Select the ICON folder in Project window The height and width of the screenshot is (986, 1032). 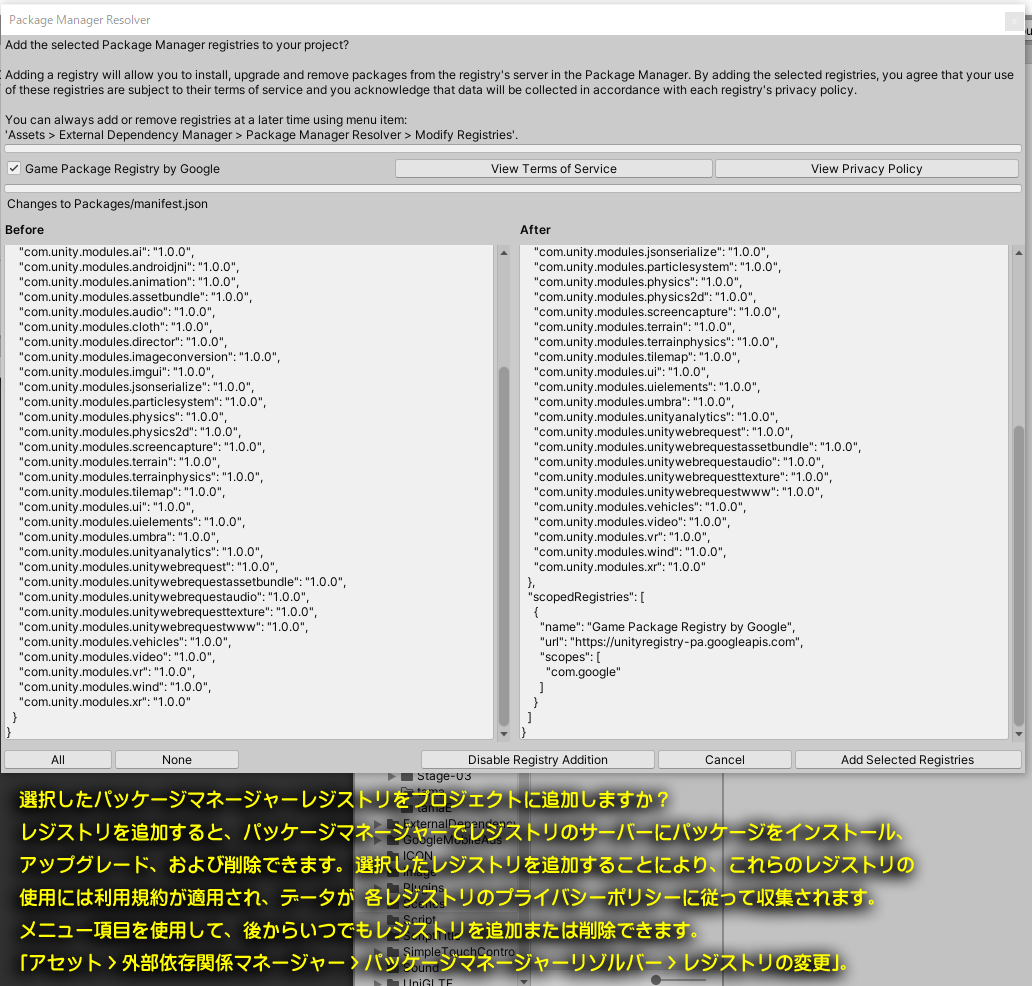(418, 856)
